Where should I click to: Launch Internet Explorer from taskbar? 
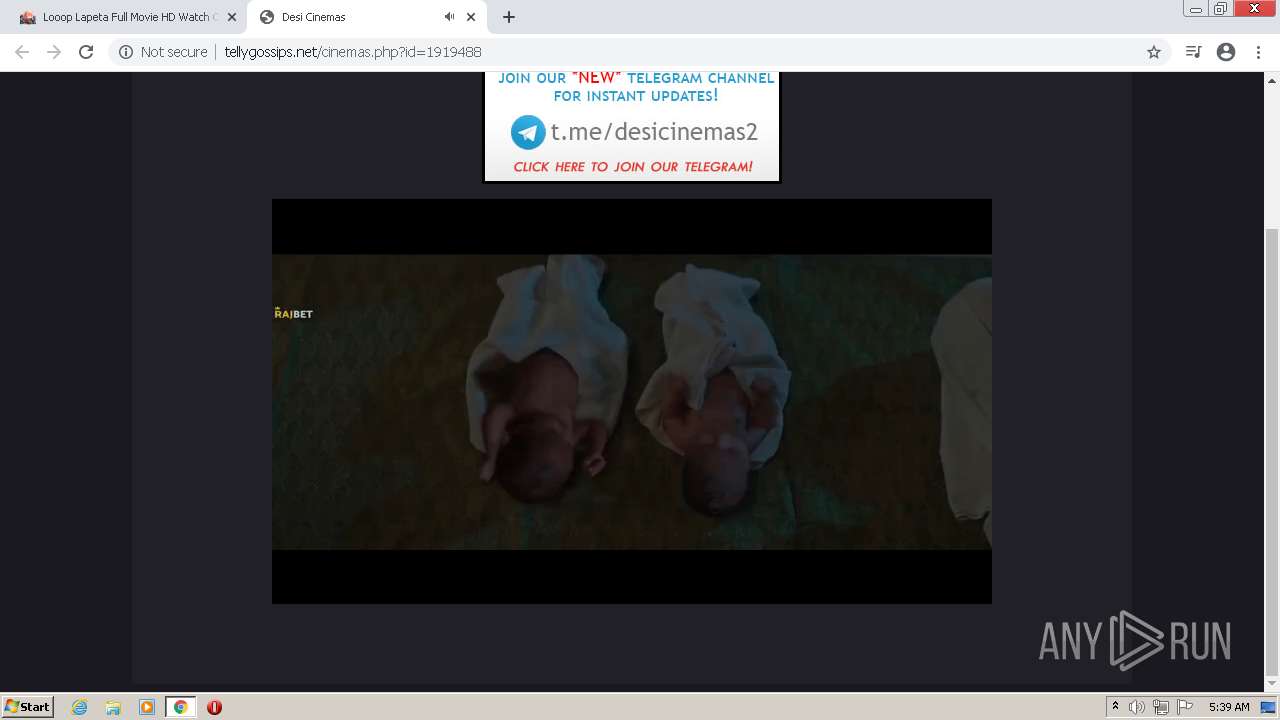tap(79, 707)
